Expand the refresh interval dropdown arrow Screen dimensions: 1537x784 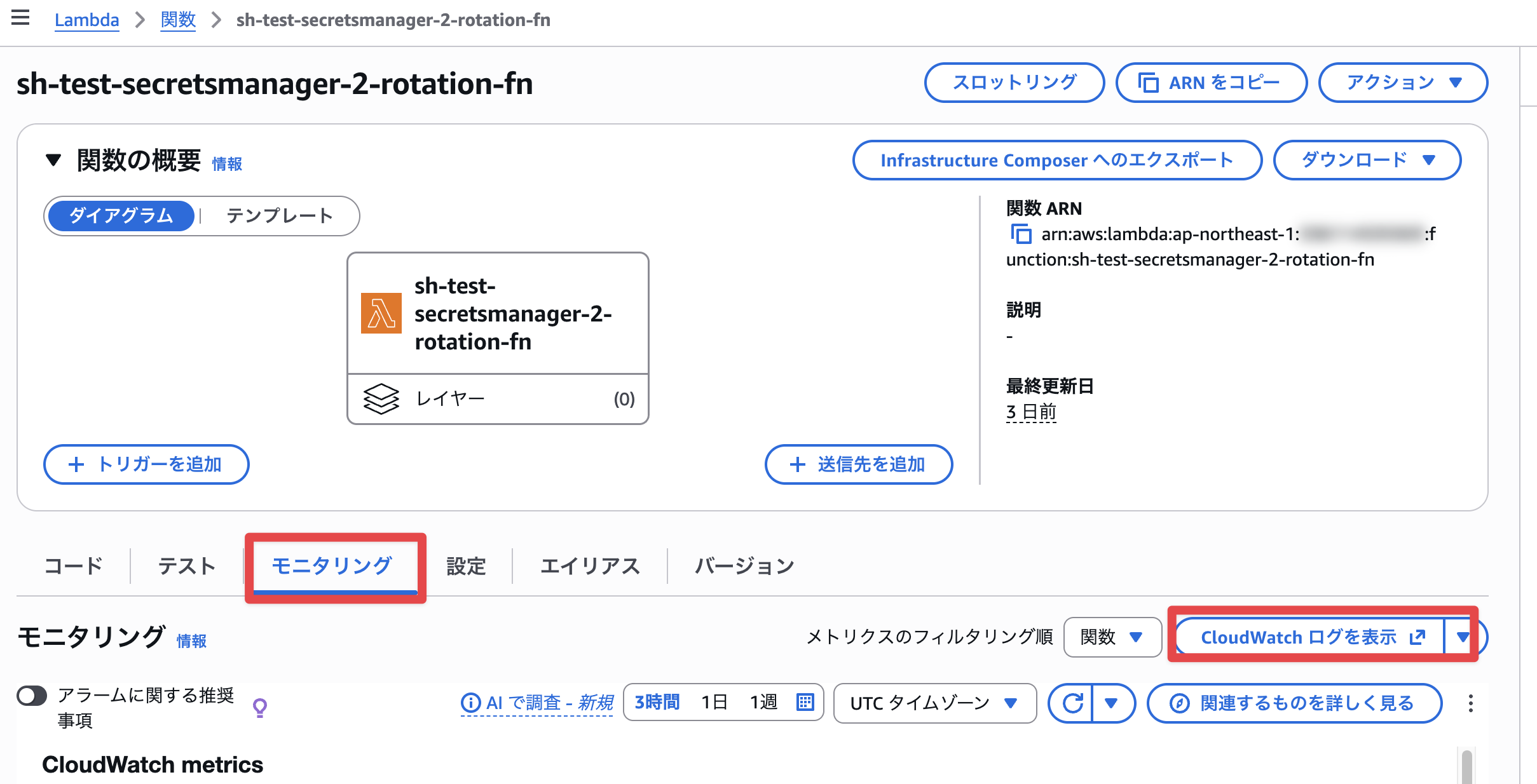(1112, 703)
